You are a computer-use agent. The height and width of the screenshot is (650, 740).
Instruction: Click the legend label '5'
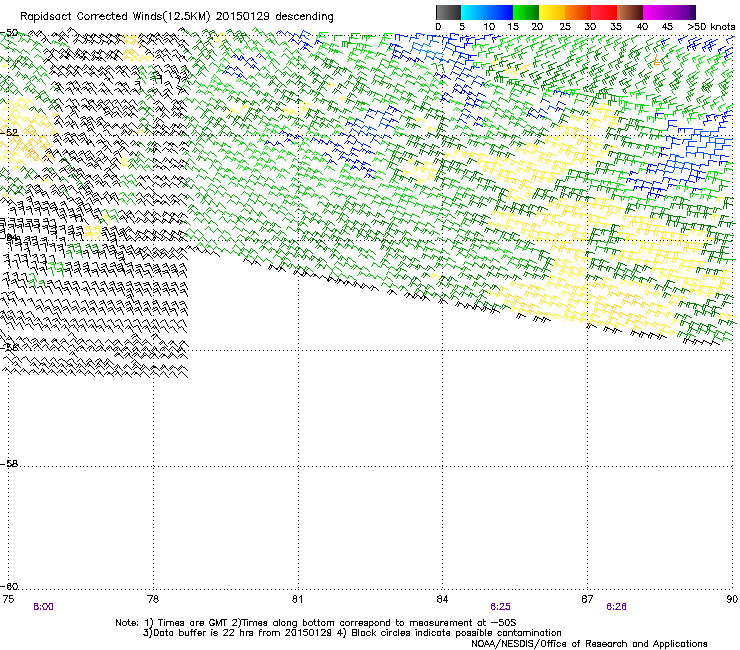point(462,27)
